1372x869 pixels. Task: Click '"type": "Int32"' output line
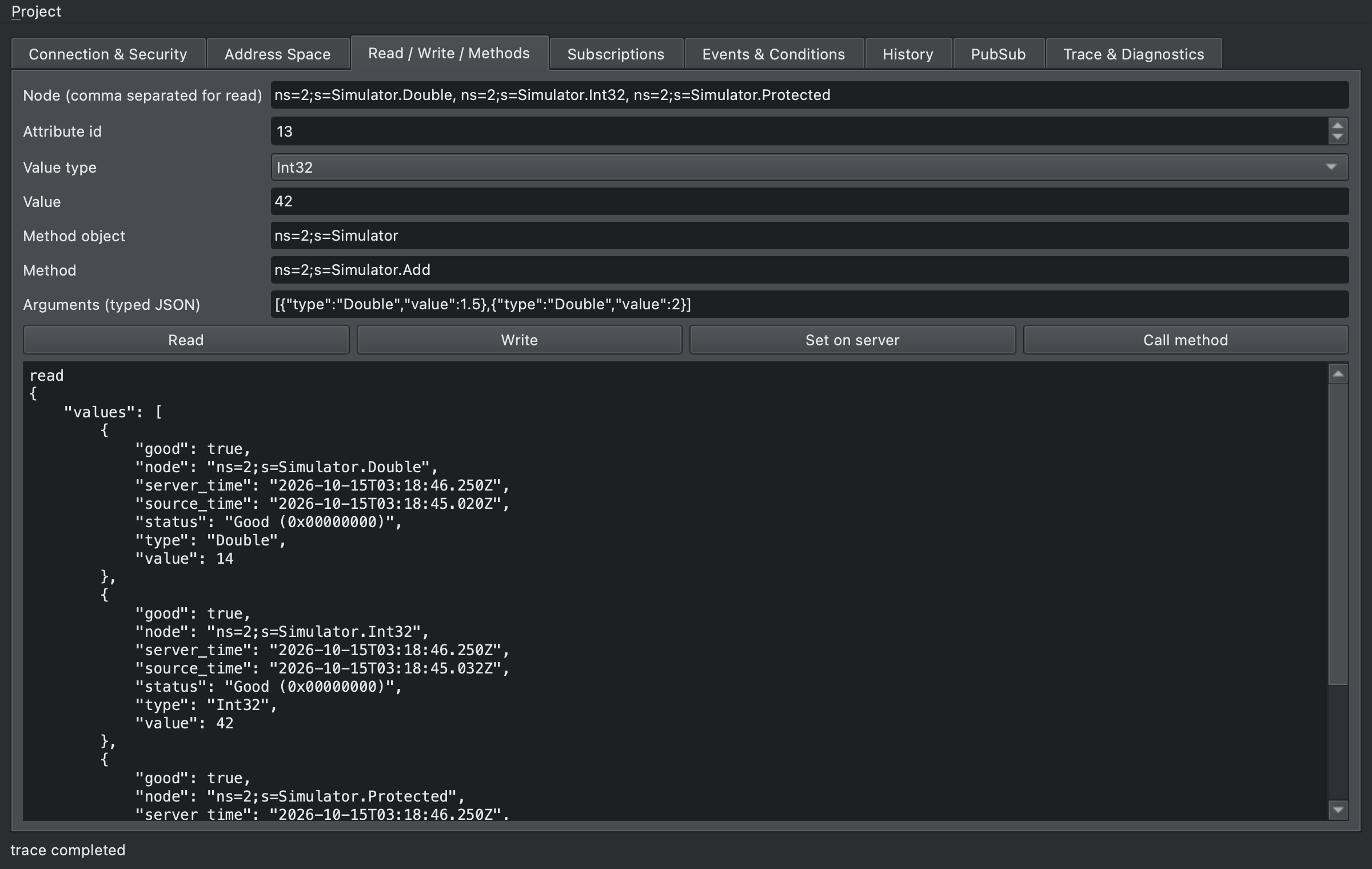(x=206, y=705)
